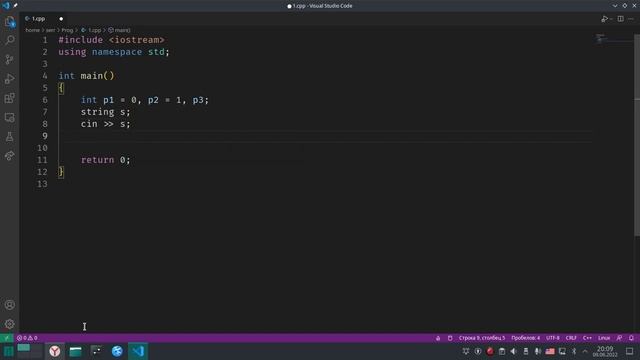This screenshot has height=360, width=640.
Task: Open the Search view in activity bar
Action: pyautogui.click(x=9, y=40)
